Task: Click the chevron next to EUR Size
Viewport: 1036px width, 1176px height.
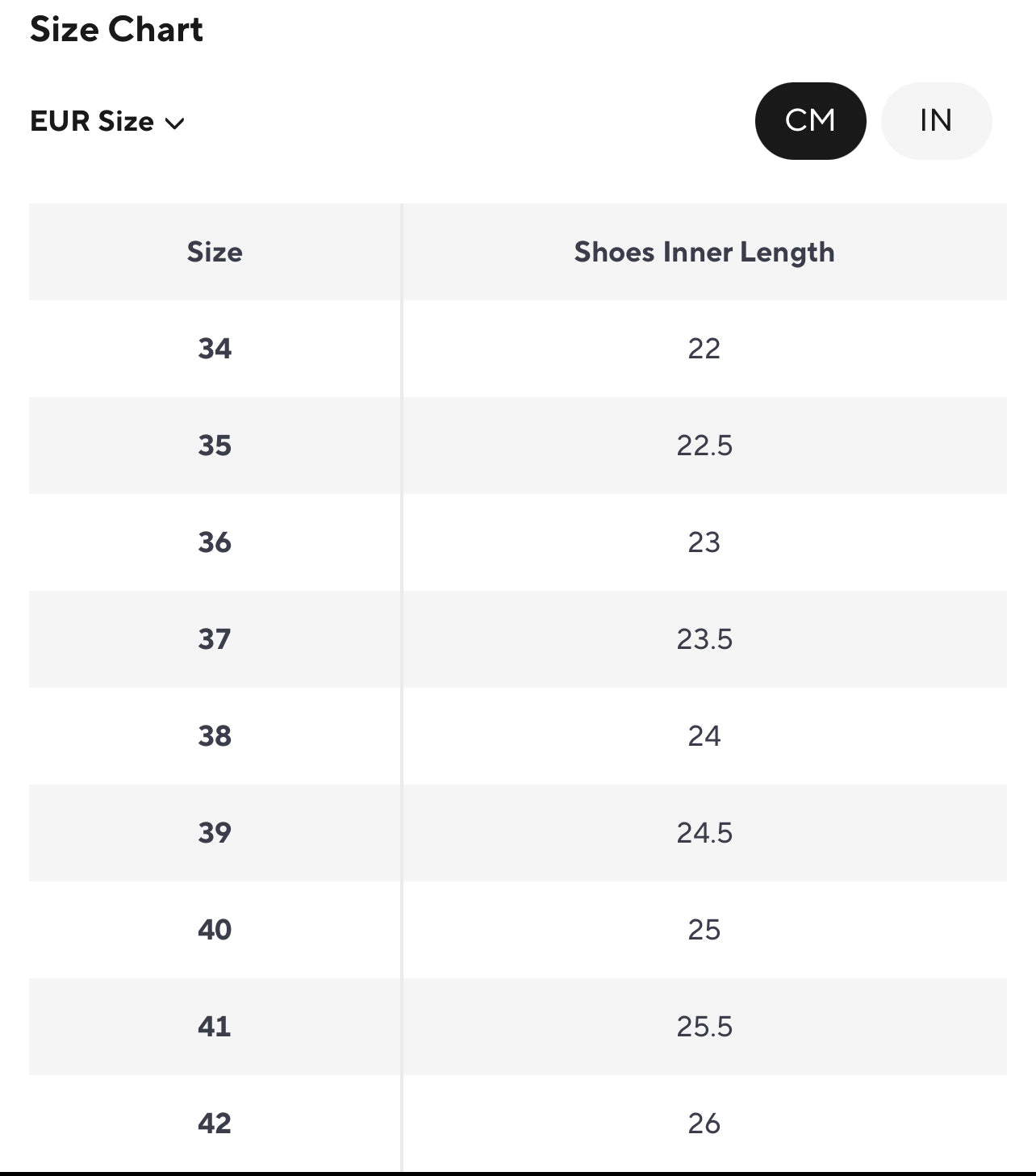Action: [175, 123]
